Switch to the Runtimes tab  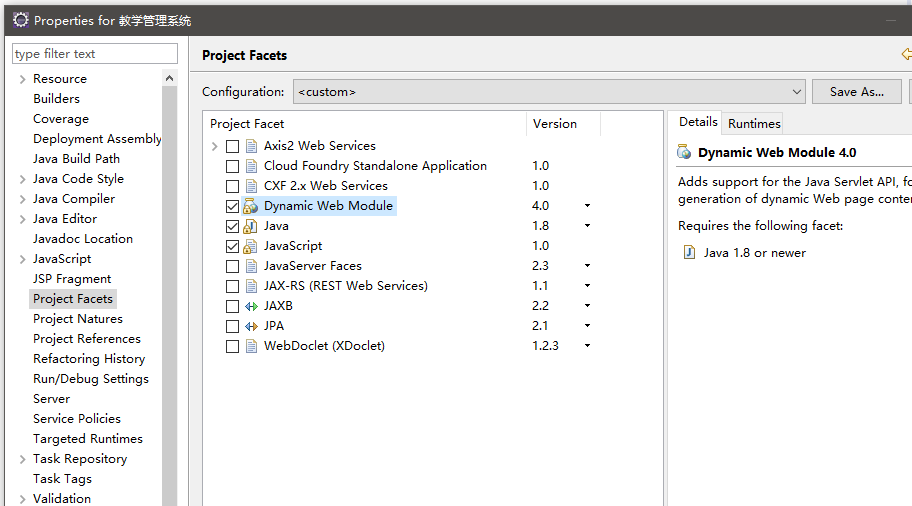pyautogui.click(x=754, y=124)
